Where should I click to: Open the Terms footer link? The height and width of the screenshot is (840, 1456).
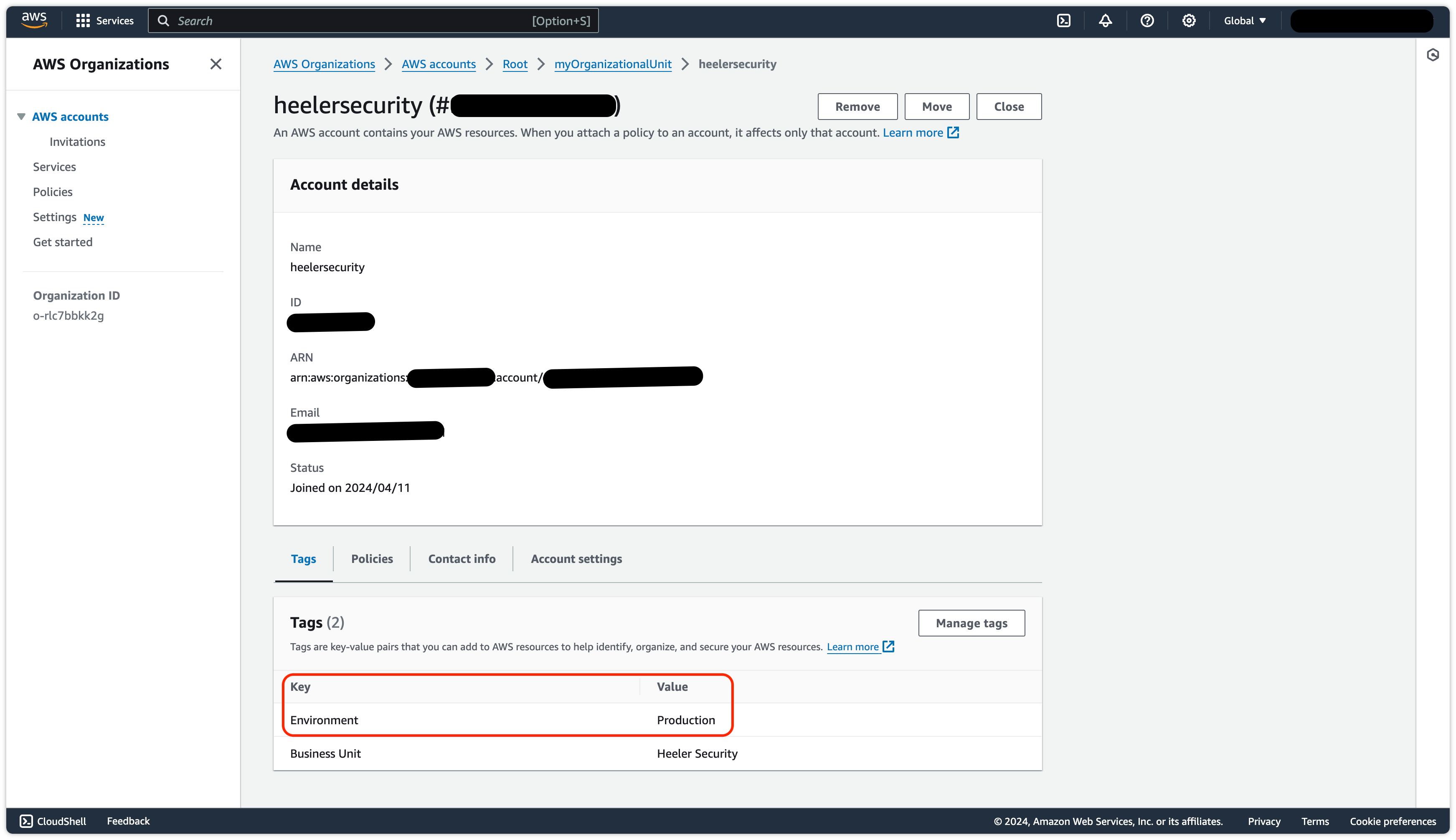point(1315,821)
